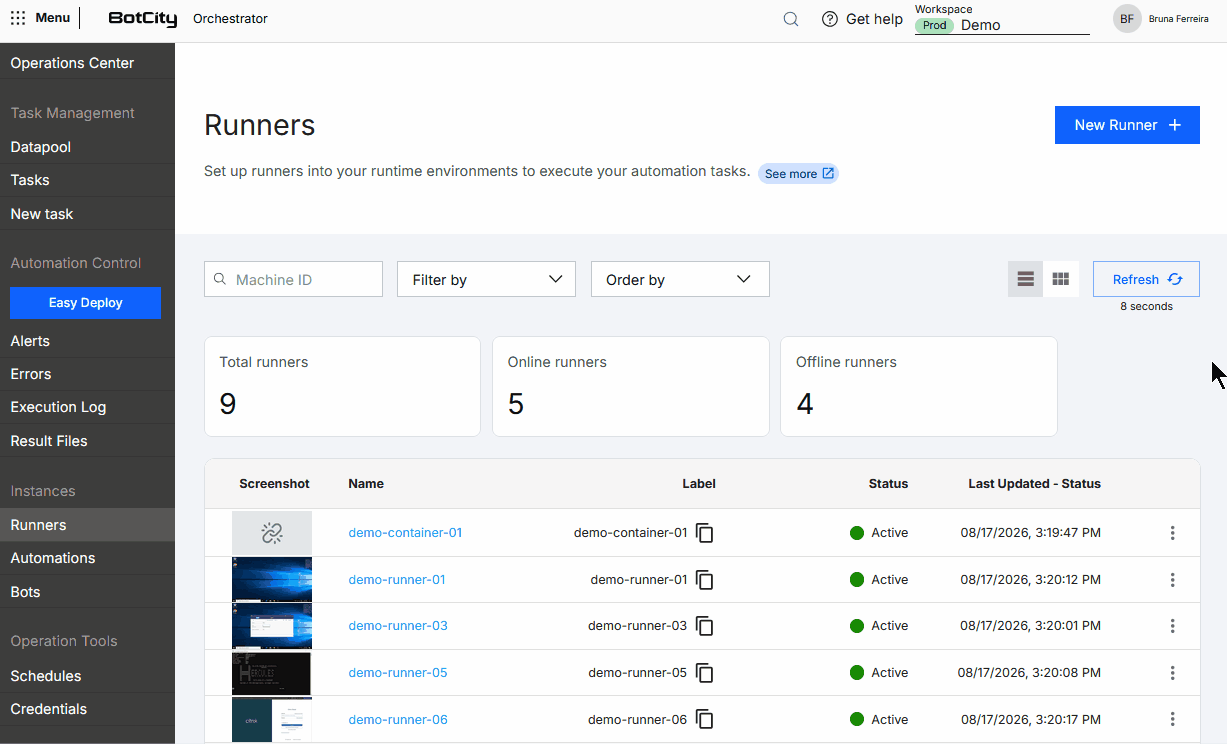Open demo-runner-06 runner link
The image size is (1227, 744).
(398, 720)
